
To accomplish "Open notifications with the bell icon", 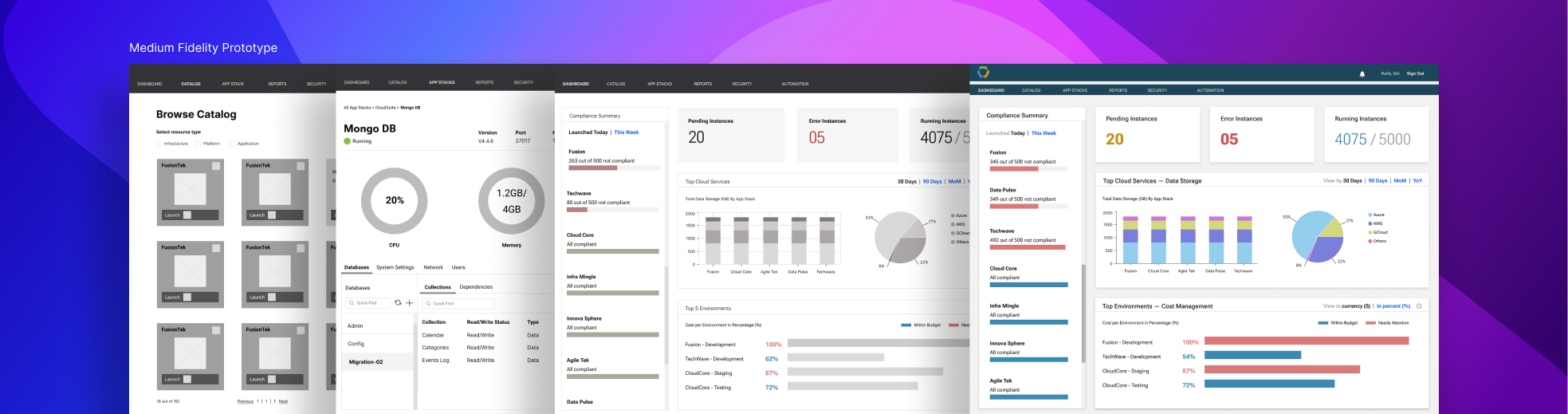I will click(1362, 73).
